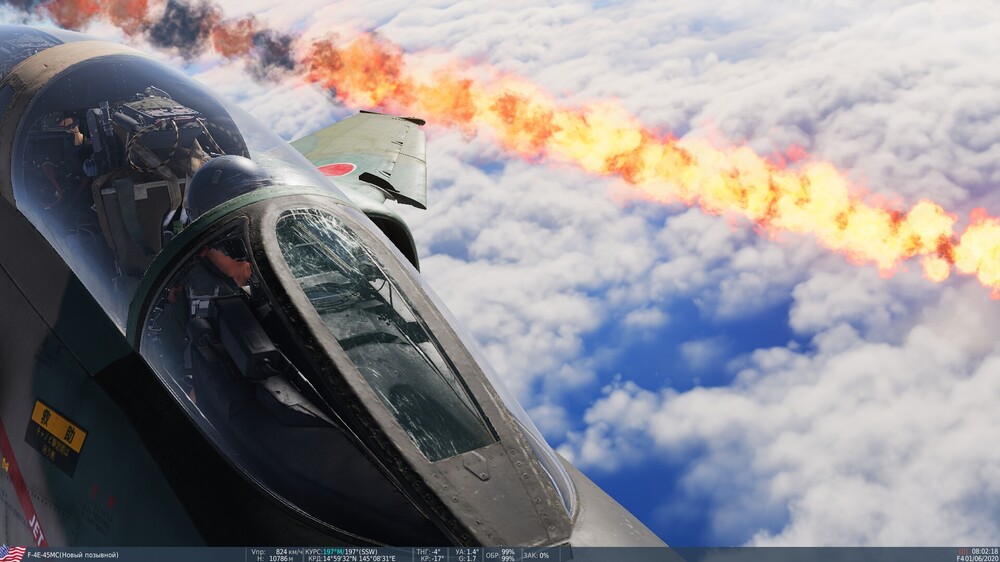Click the aircraft name F-4E-45MC
Viewport: 1000px width, 562px height.
(x=44, y=555)
